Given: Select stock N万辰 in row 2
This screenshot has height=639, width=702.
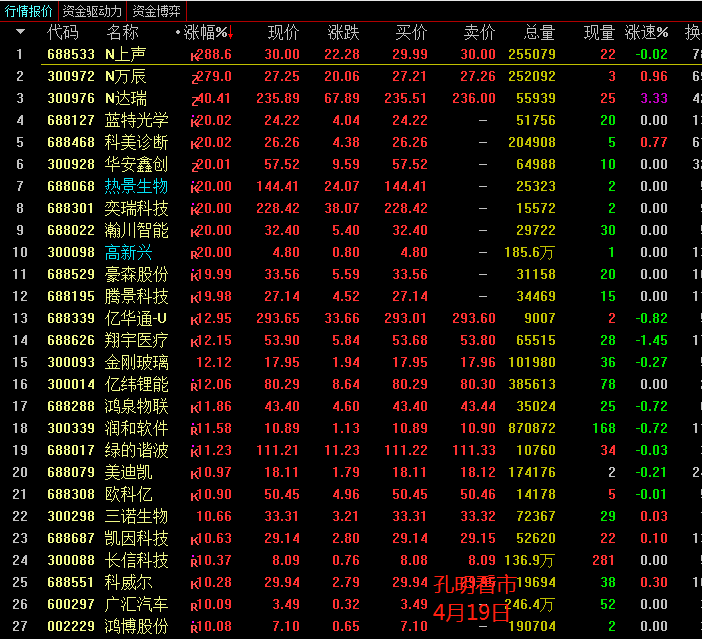Looking at the screenshot, I should click(x=125, y=76).
